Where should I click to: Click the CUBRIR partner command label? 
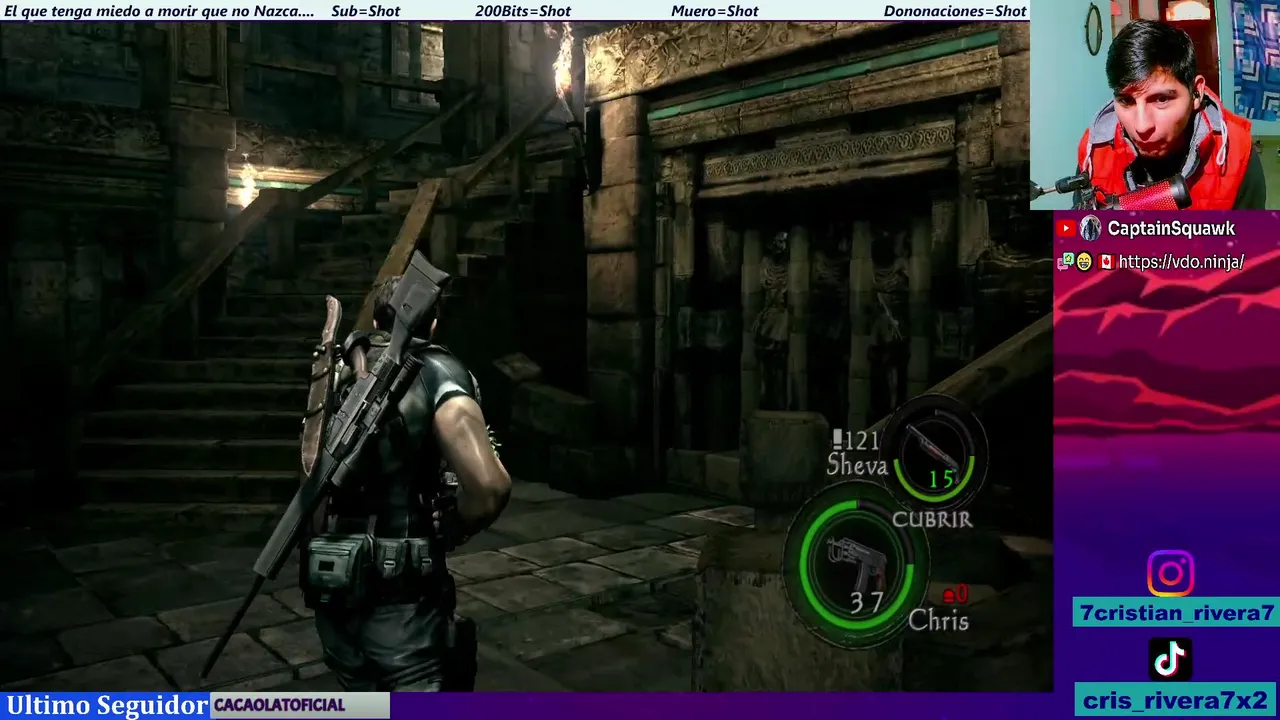(x=932, y=519)
